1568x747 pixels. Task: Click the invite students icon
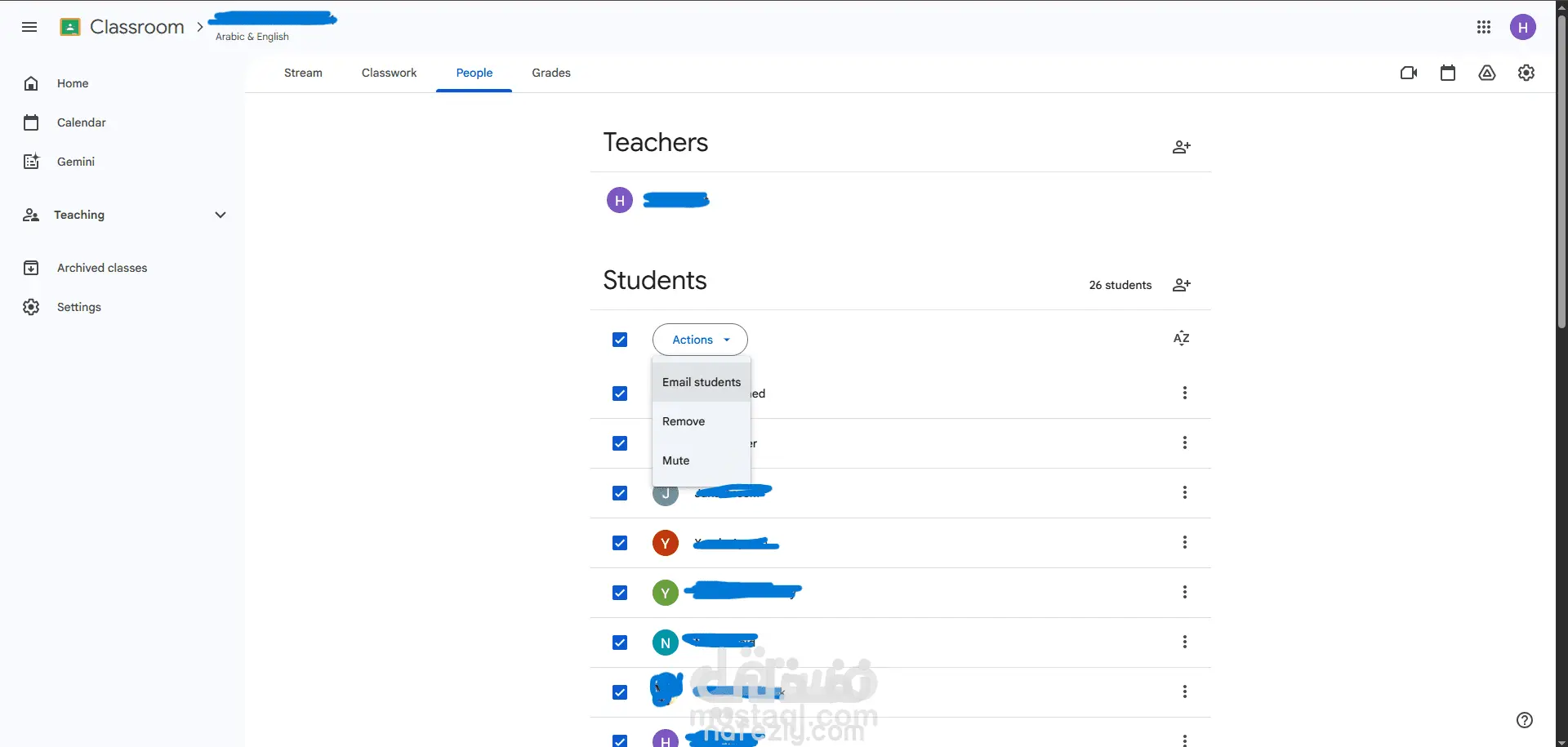(1182, 285)
